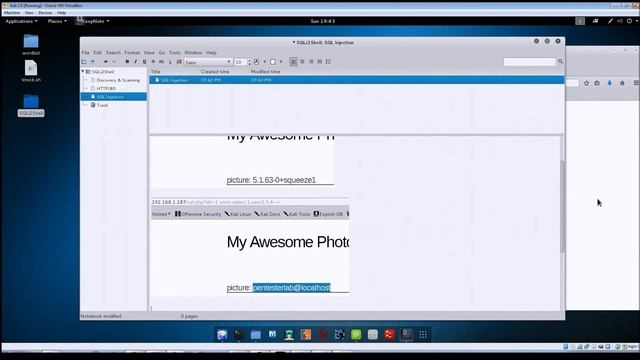Click the KeepNote search input field
640x360 pixels.
click(529, 62)
